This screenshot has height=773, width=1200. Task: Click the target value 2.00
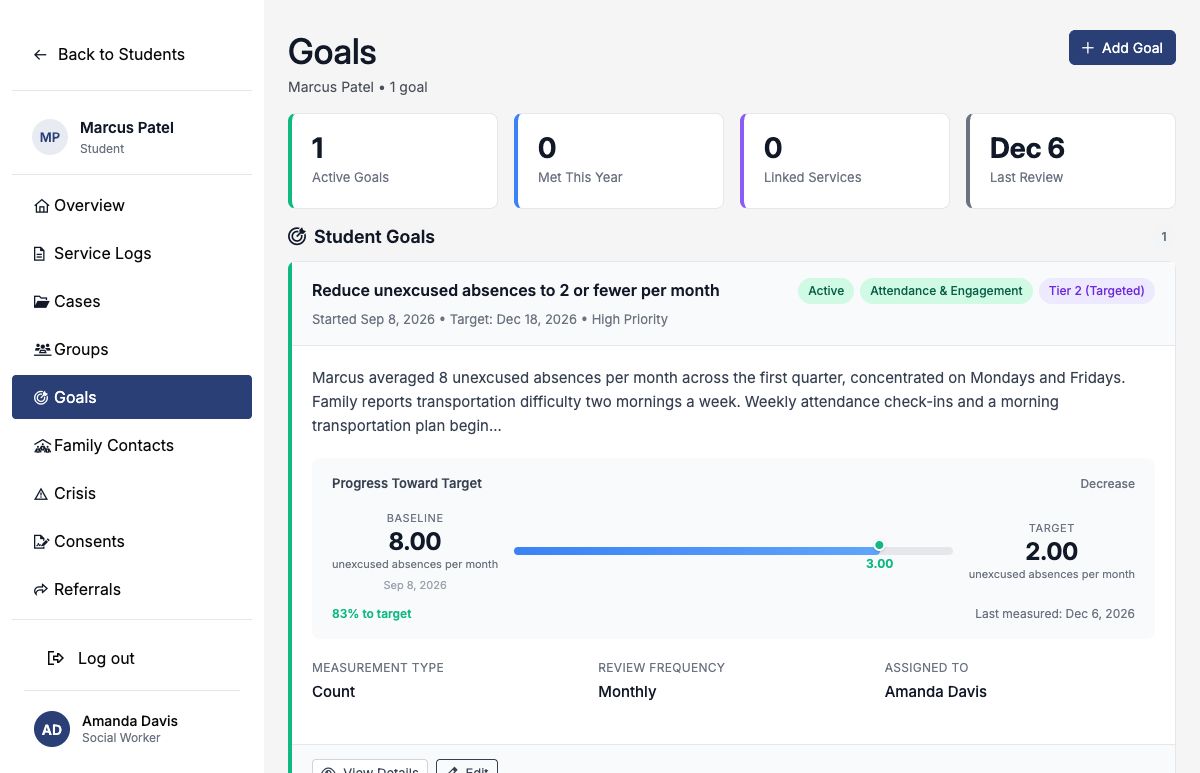[x=1052, y=552]
